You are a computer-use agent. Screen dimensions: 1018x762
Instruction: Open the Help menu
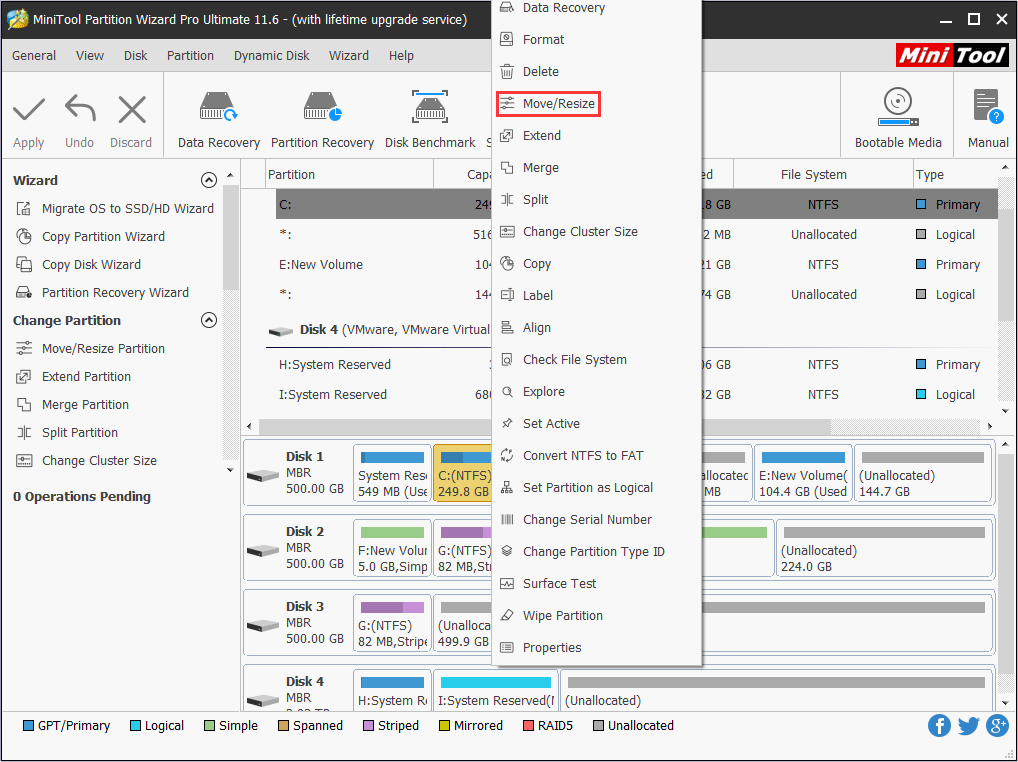pos(401,56)
